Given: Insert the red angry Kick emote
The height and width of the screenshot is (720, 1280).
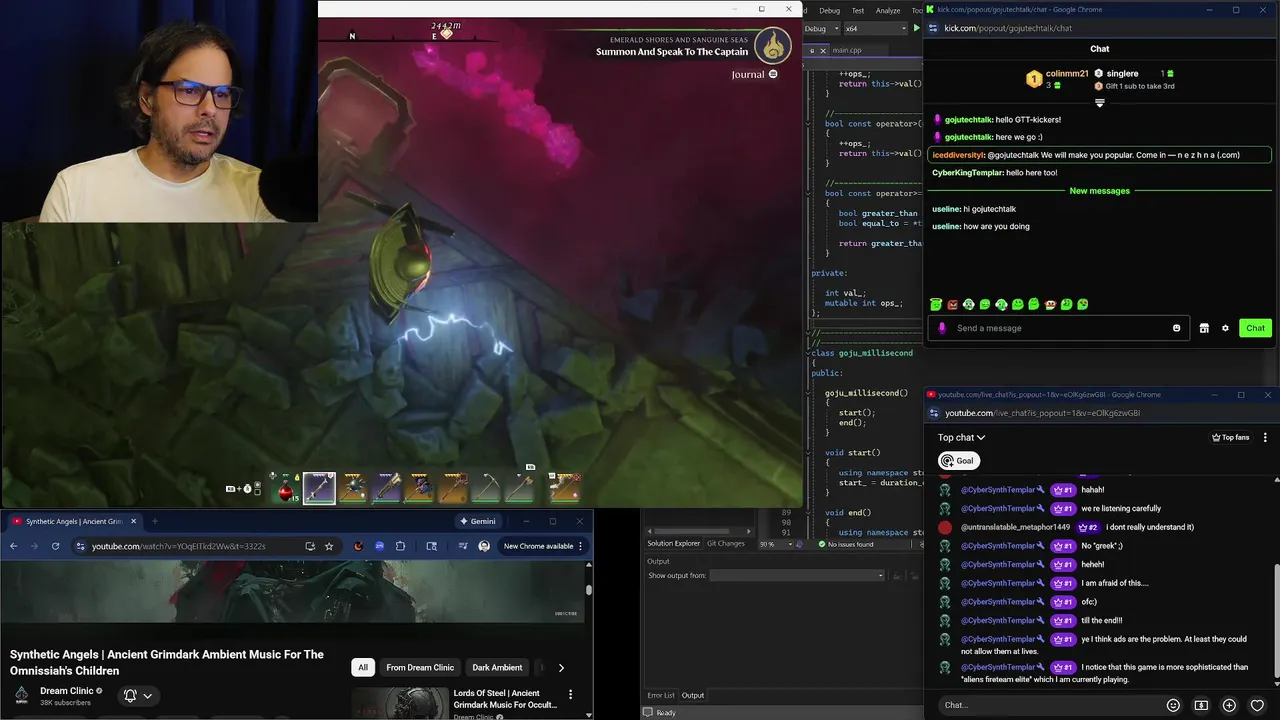Looking at the screenshot, I should pyautogui.click(x=952, y=304).
